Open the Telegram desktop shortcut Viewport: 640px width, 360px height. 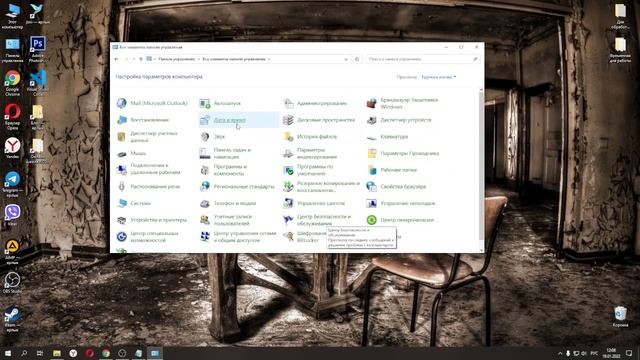12,184
